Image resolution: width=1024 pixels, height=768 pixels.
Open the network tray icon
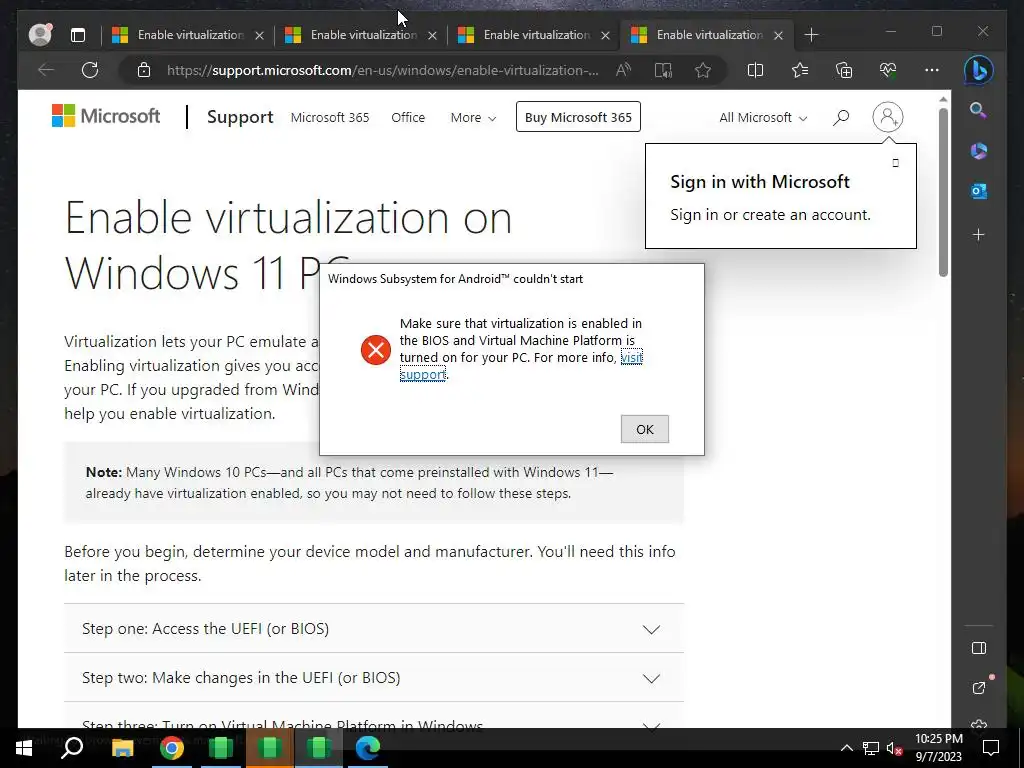[x=871, y=748]
